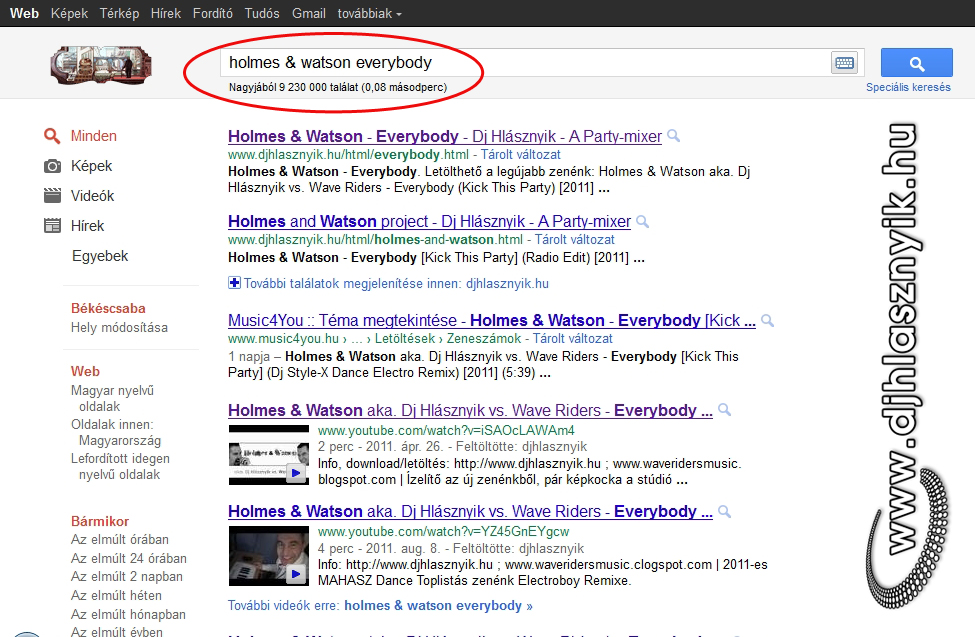Click the Képek camera icon

pyautogui.click(x=52, y=166)
